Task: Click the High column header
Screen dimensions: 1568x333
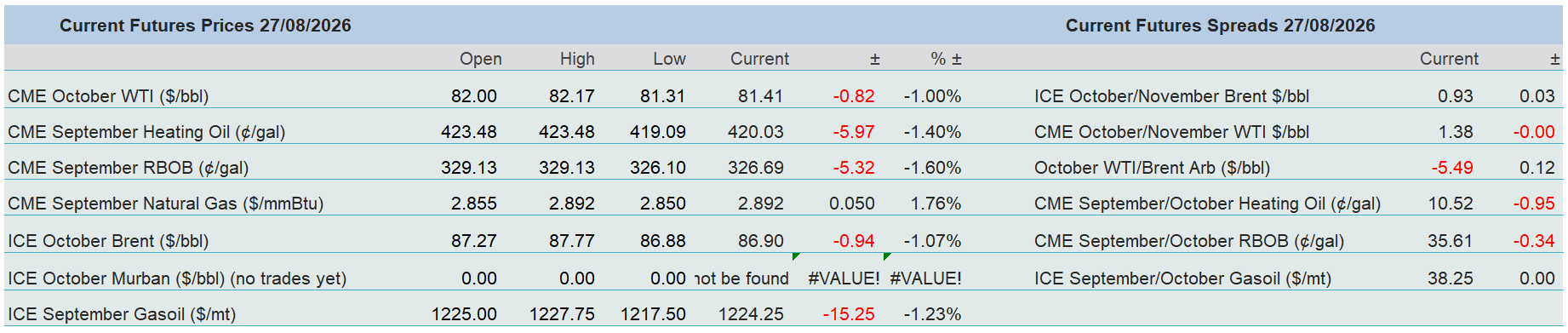Action: coord(577,59)
